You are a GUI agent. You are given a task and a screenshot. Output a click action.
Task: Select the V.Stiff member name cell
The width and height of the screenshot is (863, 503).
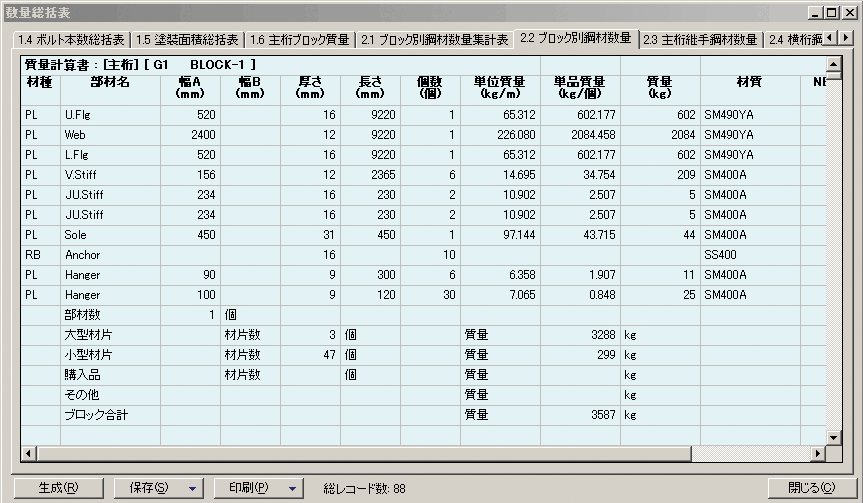(110, 175)
